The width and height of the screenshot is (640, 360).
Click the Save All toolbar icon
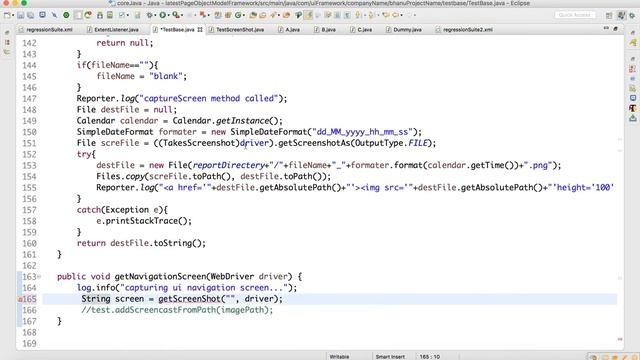tap(30, 15)
